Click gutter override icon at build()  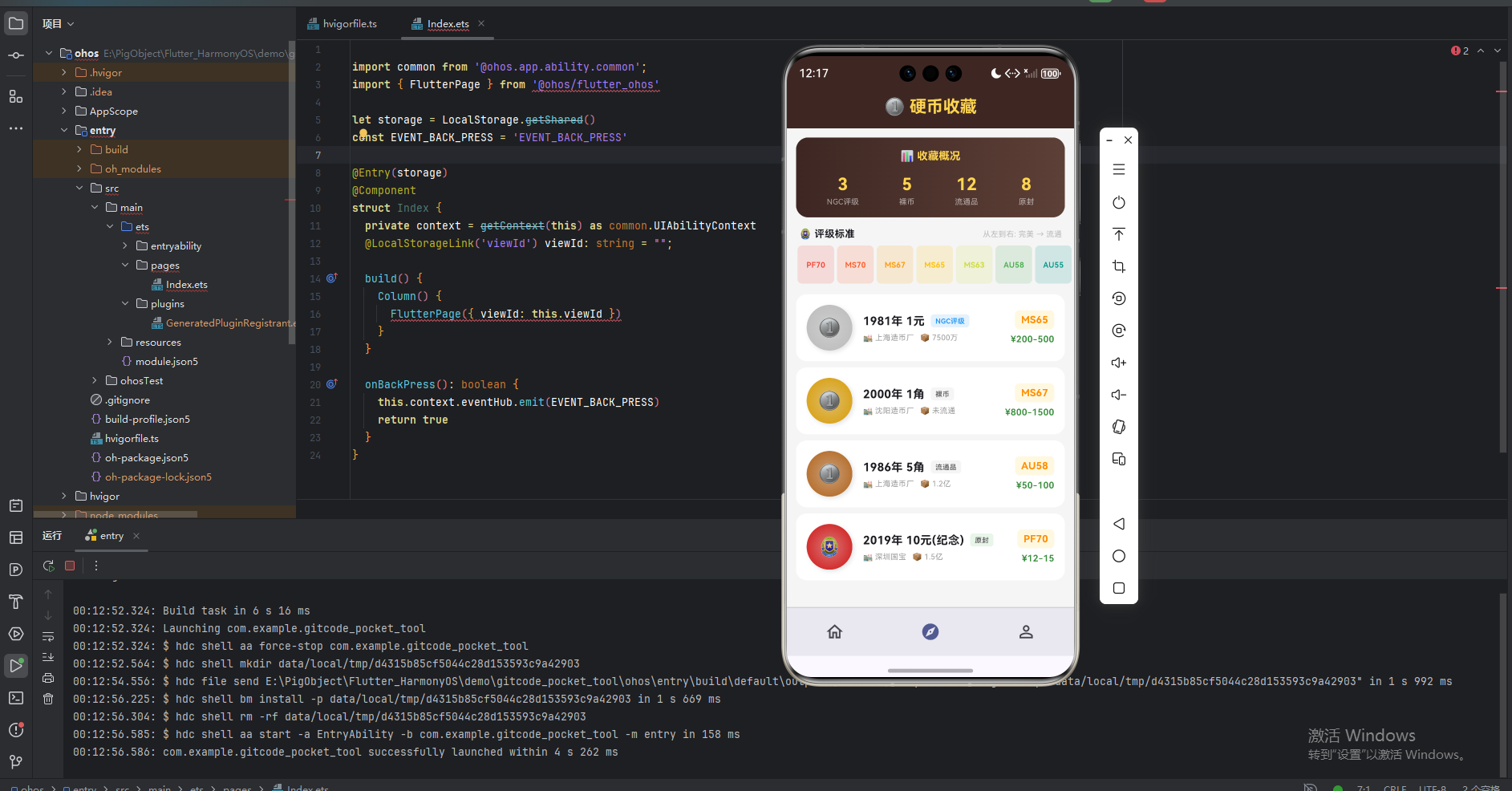[x=331, y=278]
